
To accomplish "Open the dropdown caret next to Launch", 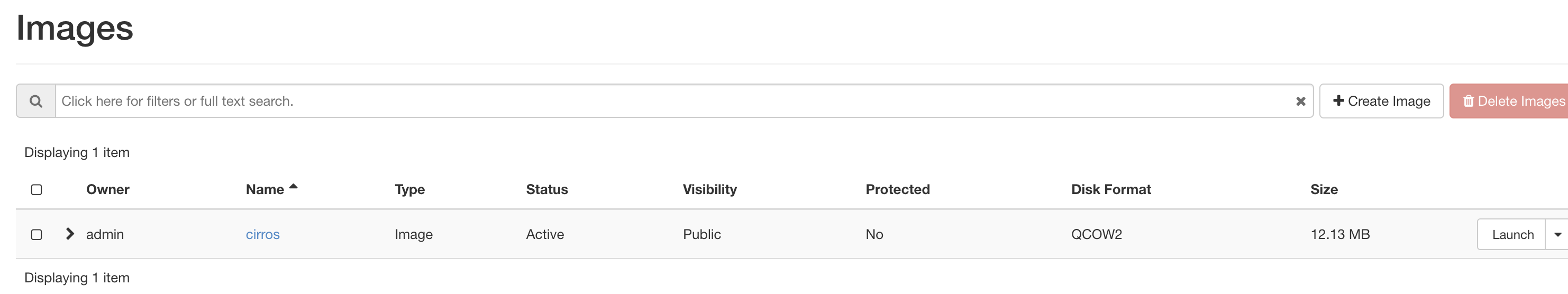I will [1557, 234].
